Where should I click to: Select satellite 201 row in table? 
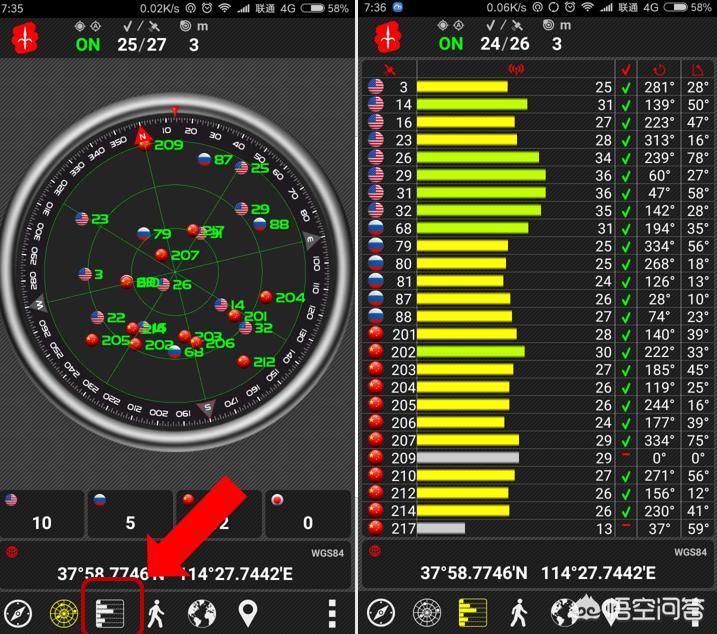538,334
